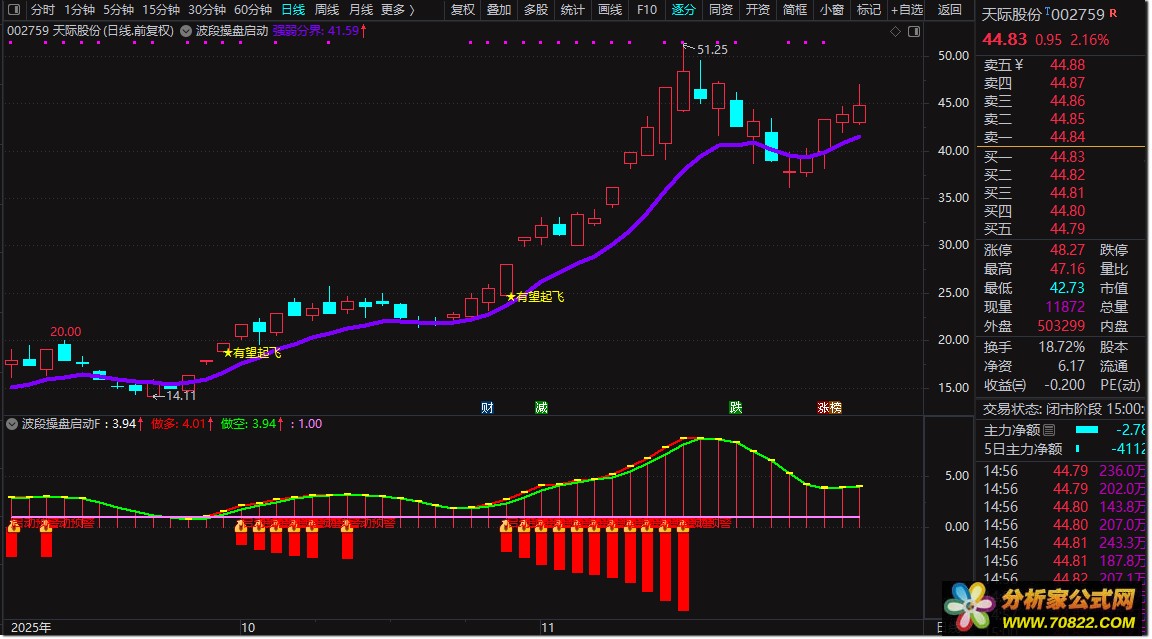Click the 统计 statistics button
Screen dimensions: 1152x639
(x=572, y=10)
